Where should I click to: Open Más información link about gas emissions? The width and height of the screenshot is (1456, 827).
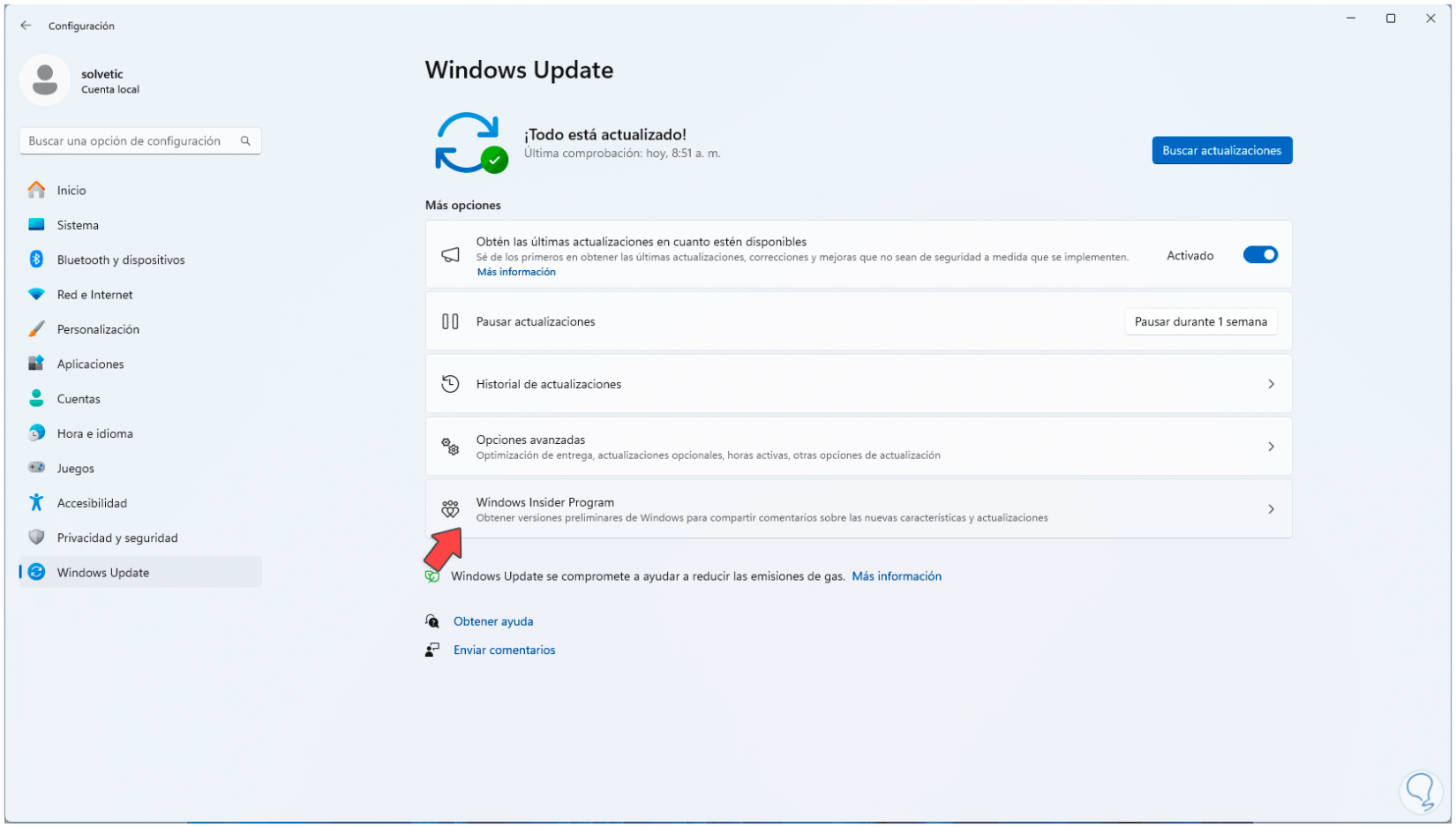(x=897, y=576)
